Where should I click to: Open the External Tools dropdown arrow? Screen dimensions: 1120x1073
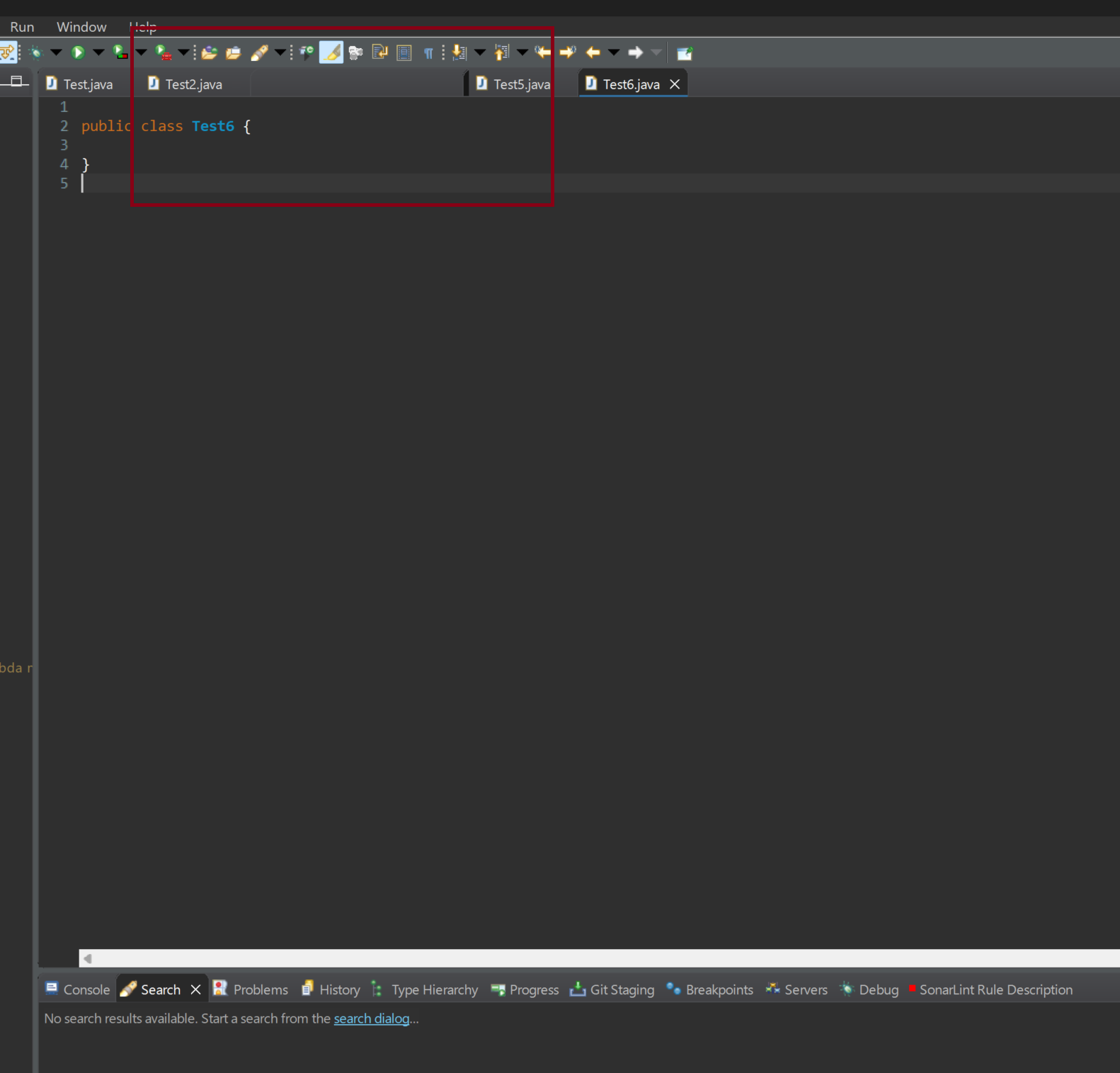[x=183, y=52]
